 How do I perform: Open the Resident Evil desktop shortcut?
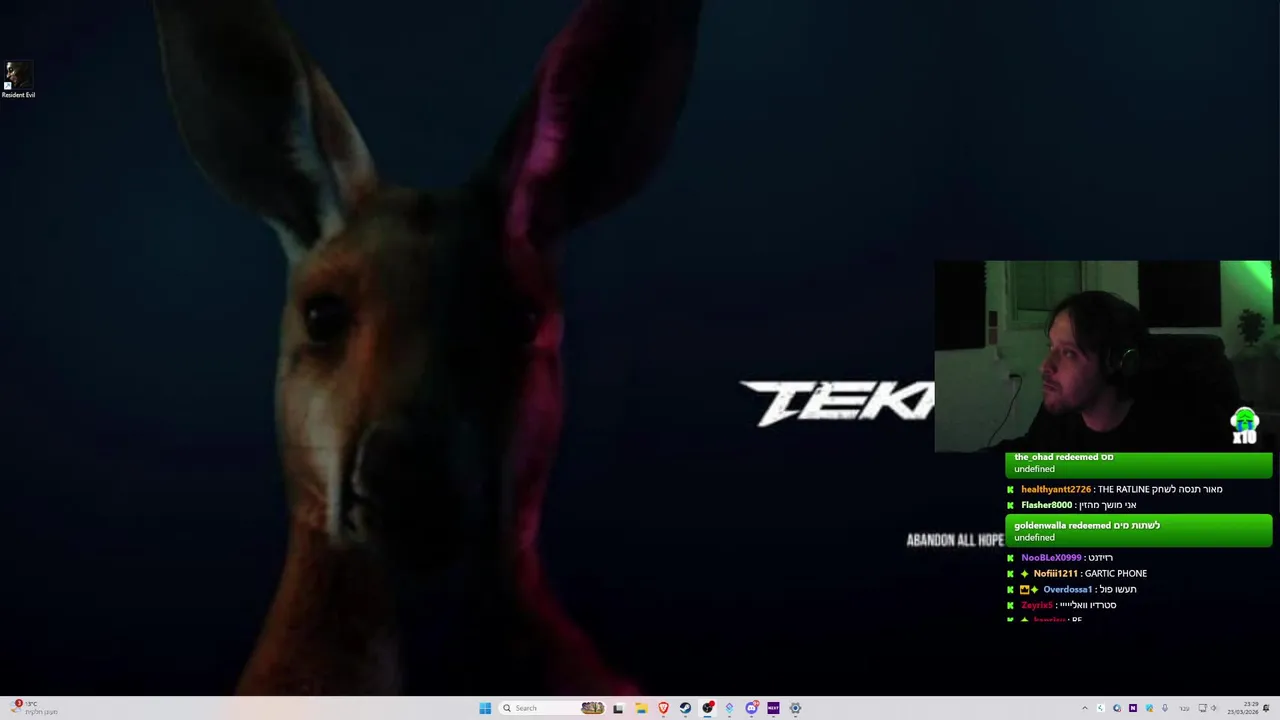coord(18,80)
